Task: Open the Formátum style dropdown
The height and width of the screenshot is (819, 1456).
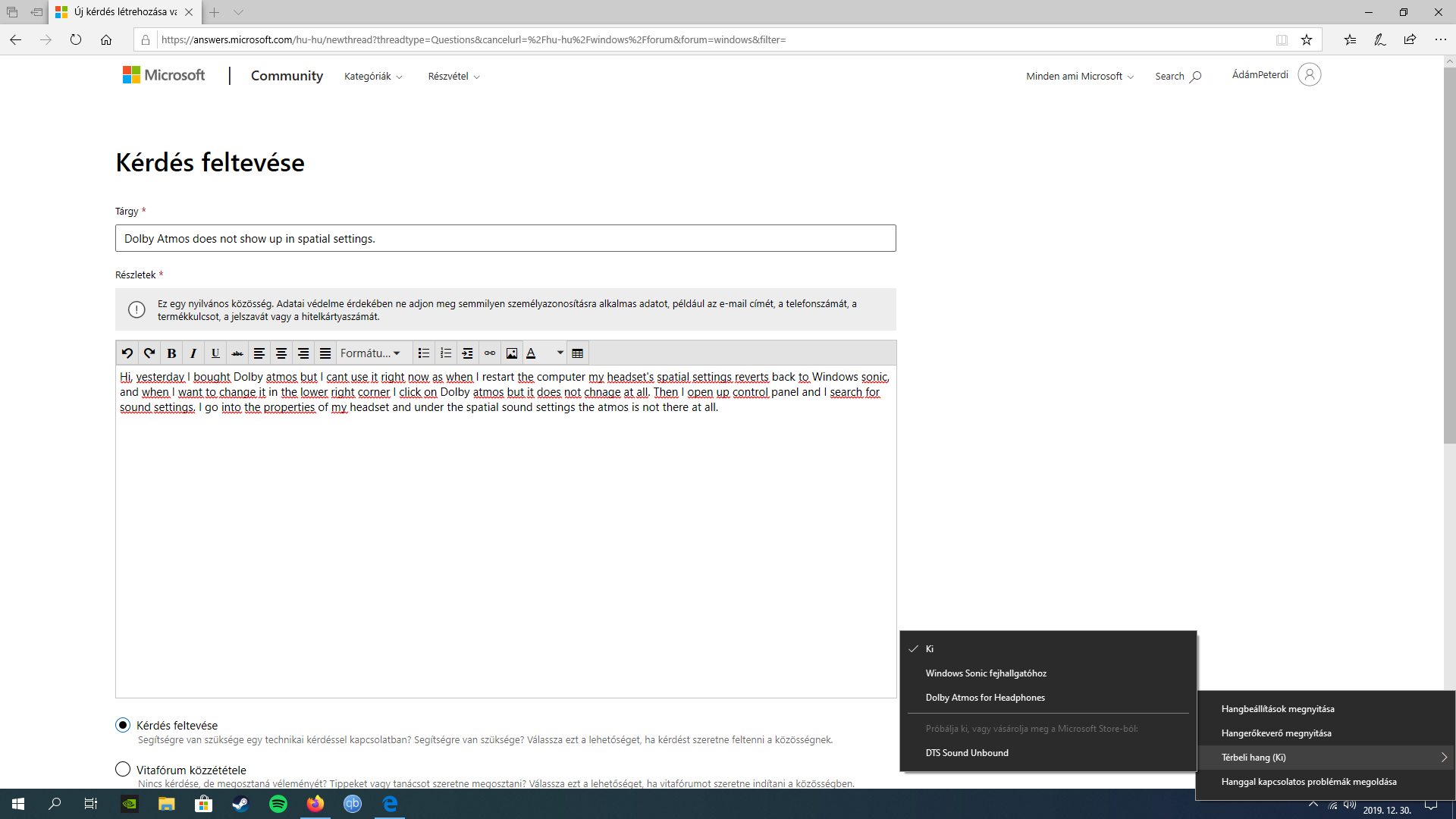Action: click(370, 353)
